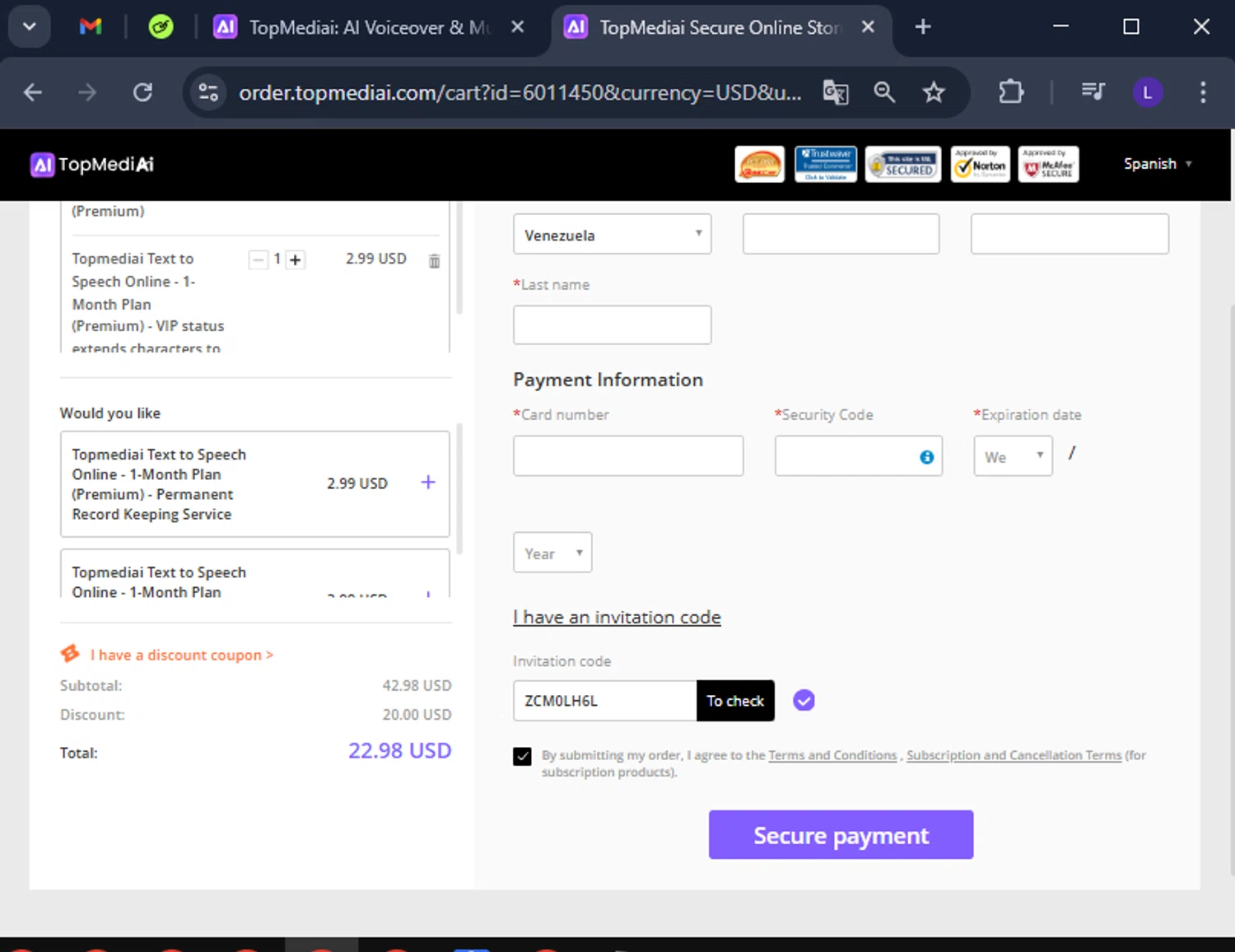The image size is (1235, 952).
Task: Open media controls icon in toolbar
Action: click(x=1093, y=92)
